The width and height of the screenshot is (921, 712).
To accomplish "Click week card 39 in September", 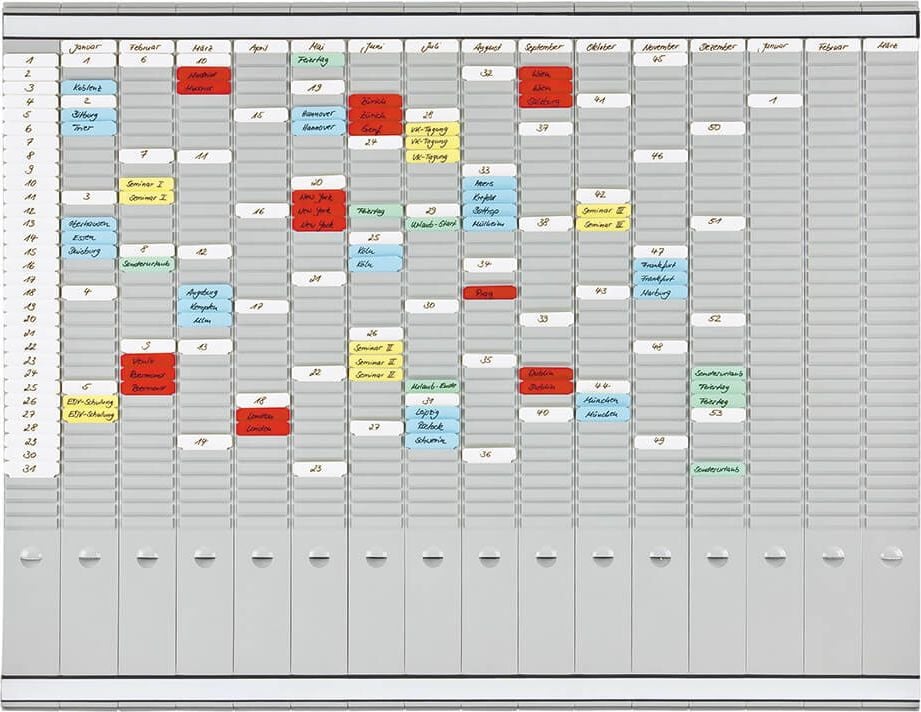I will point(546,319).
